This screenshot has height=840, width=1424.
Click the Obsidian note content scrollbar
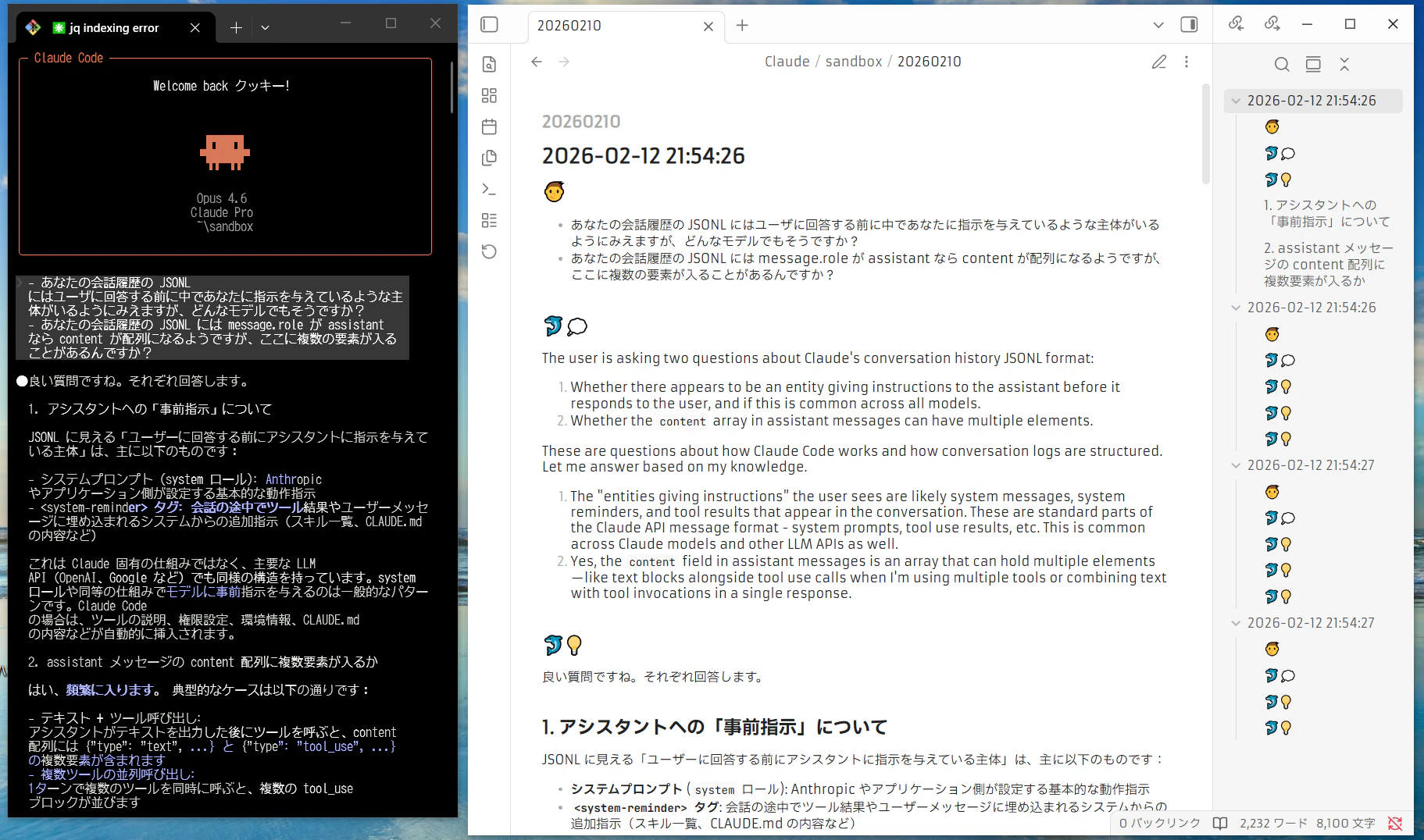click(1205, 133)
